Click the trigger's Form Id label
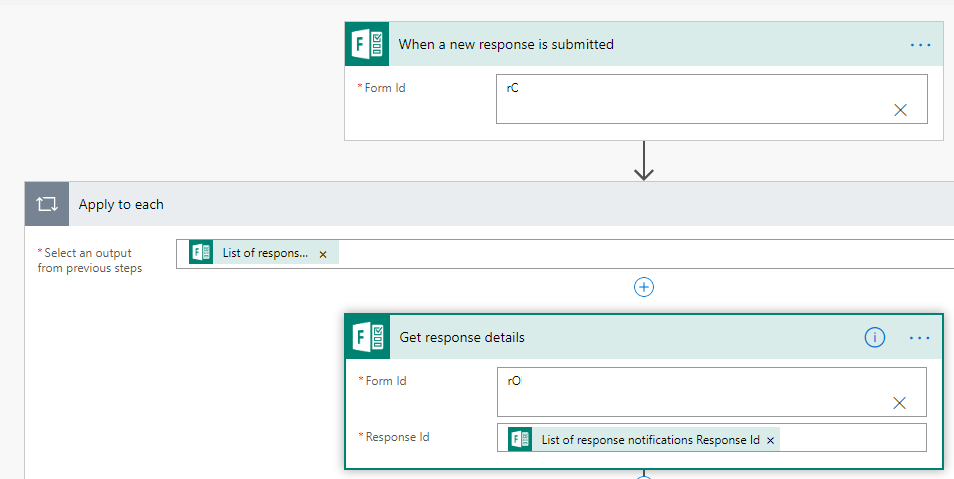The image size is (954, 479). 385,88
